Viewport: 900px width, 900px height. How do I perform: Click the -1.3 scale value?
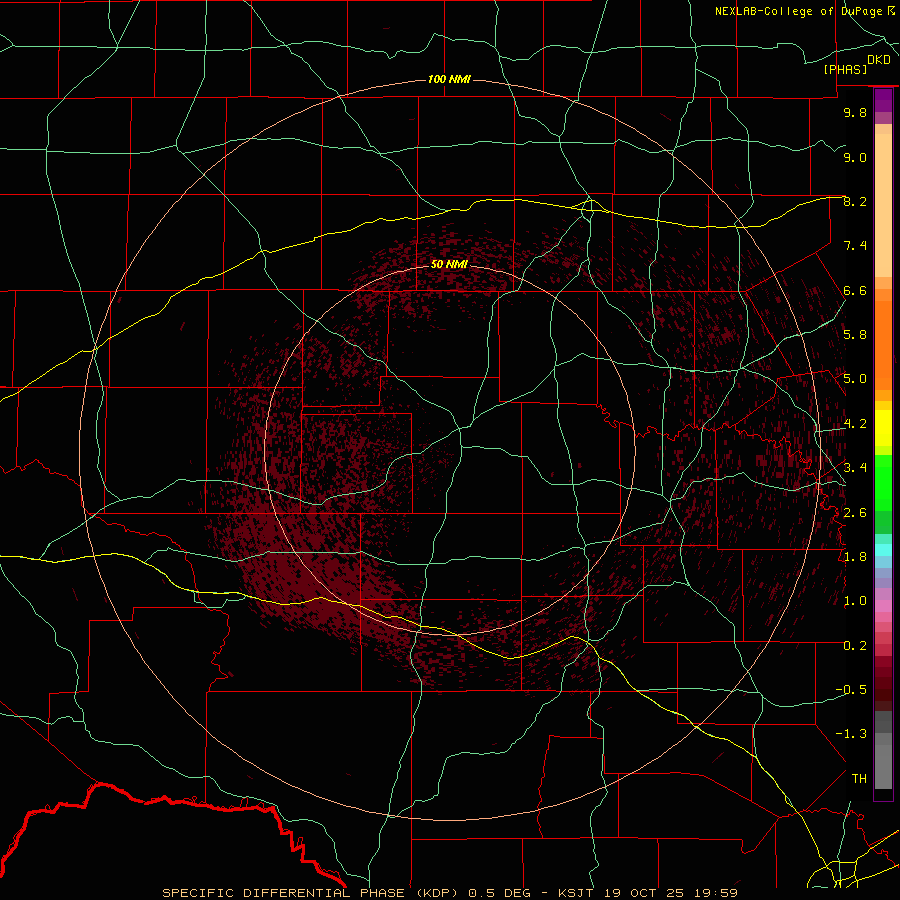(x=851, y=734)
